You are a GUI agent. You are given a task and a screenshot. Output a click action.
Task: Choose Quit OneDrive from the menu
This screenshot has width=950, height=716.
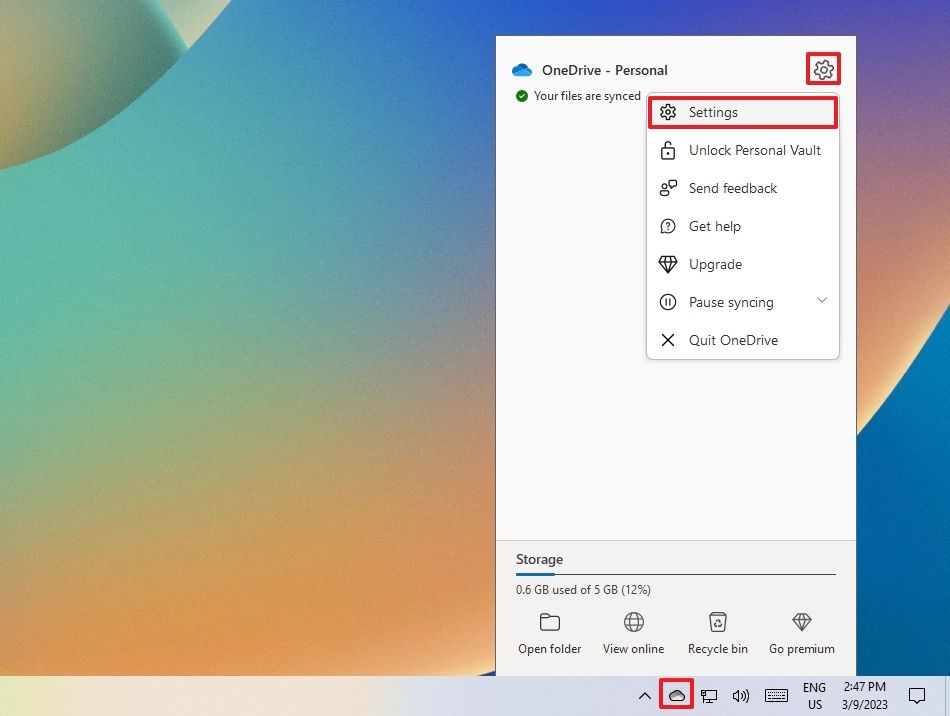[x=733, y=340]
